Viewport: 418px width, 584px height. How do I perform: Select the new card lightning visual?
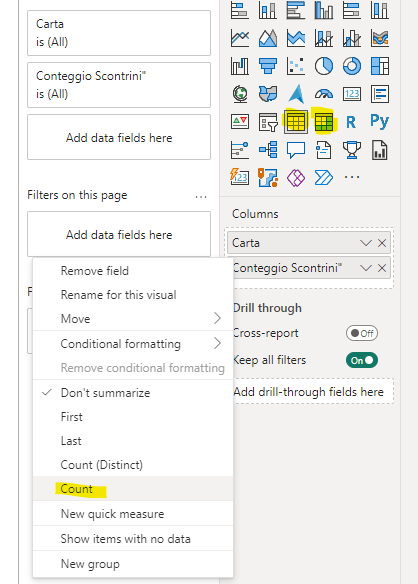[240, 177]
